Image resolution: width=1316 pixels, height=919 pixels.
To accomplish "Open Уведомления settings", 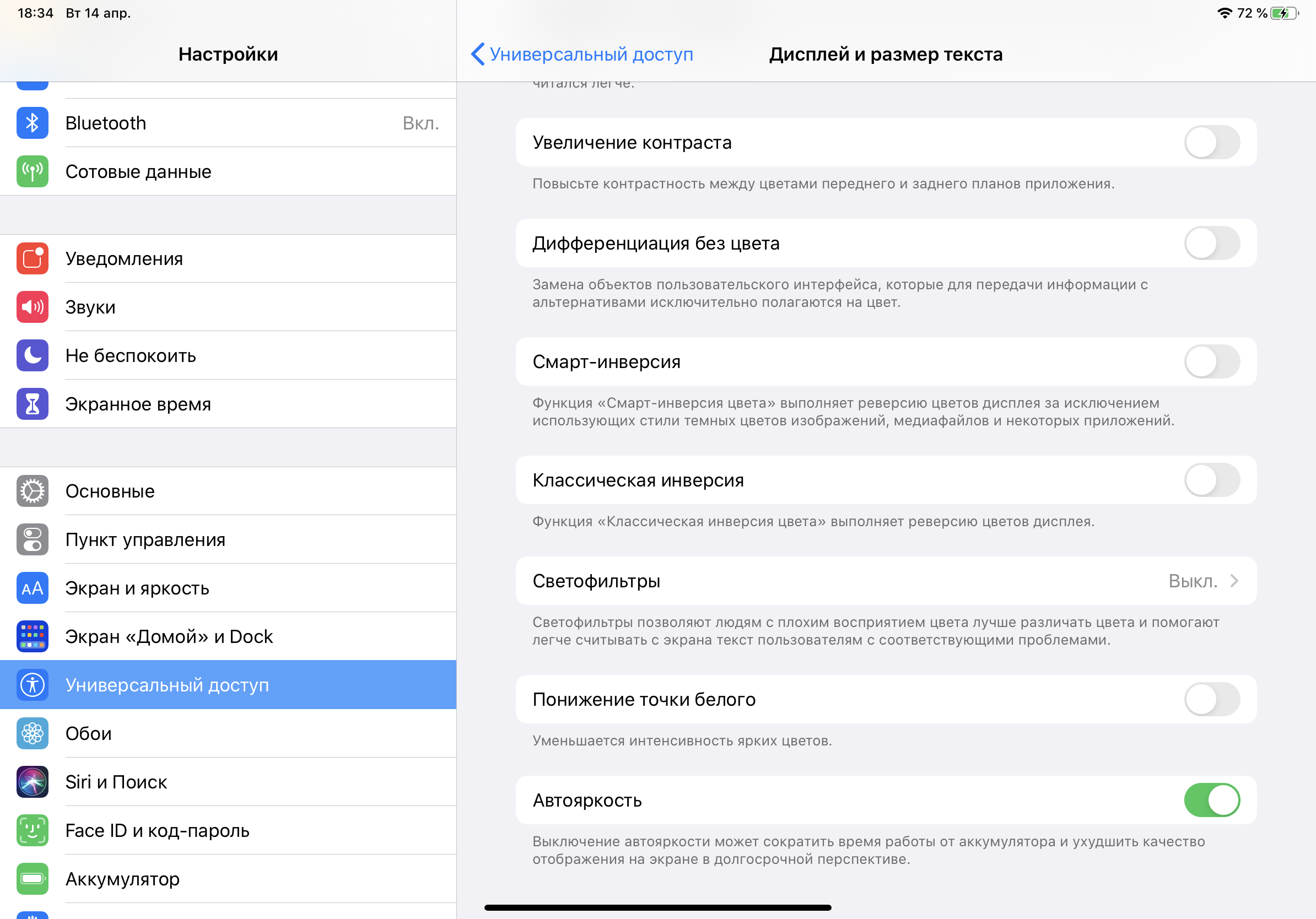I will [x=227, y=258].
